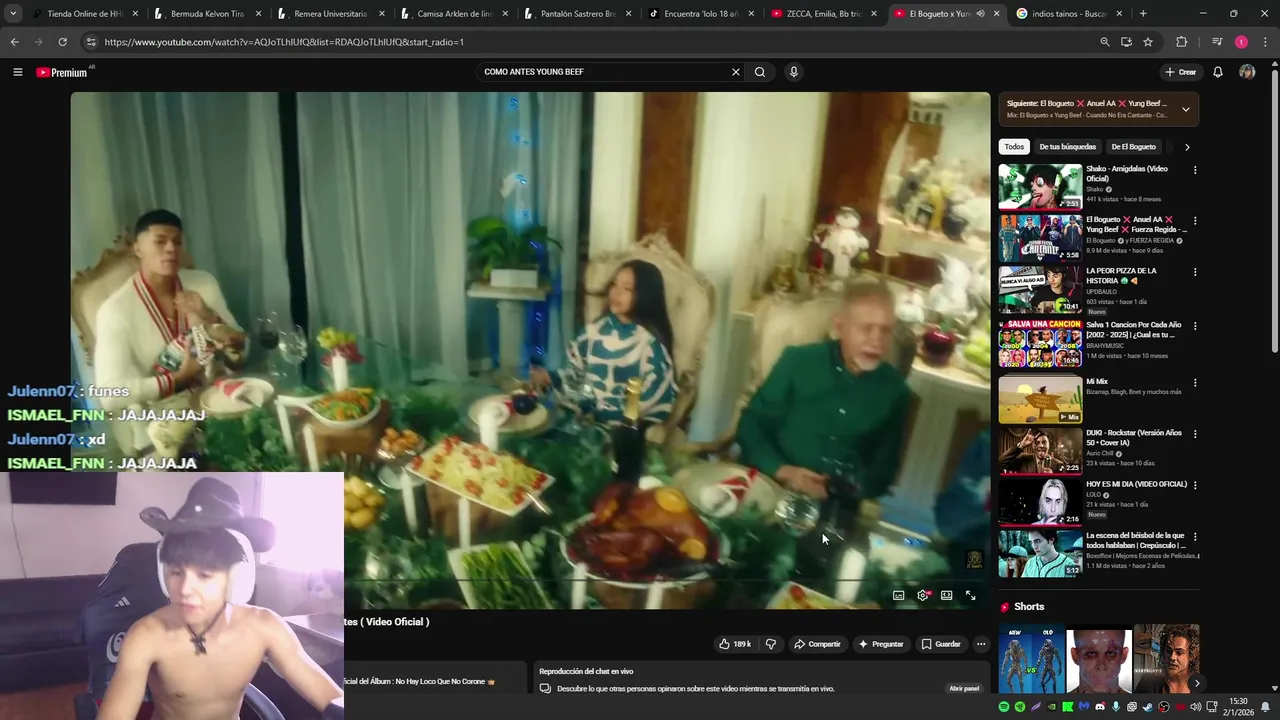The width and height of the screenshot is (1280, 720).
Task: Expand the mix queue panel chevron
Action: tap(1186, 109)
